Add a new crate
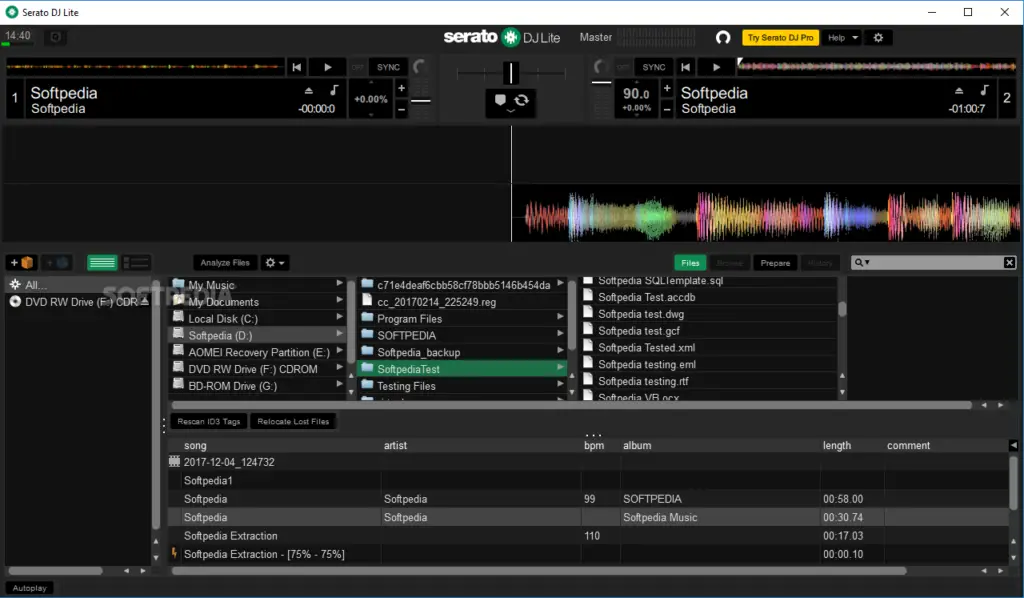The width and height of the screenshot is (1024, 598). pyautogui.click(x=21, y=262)
